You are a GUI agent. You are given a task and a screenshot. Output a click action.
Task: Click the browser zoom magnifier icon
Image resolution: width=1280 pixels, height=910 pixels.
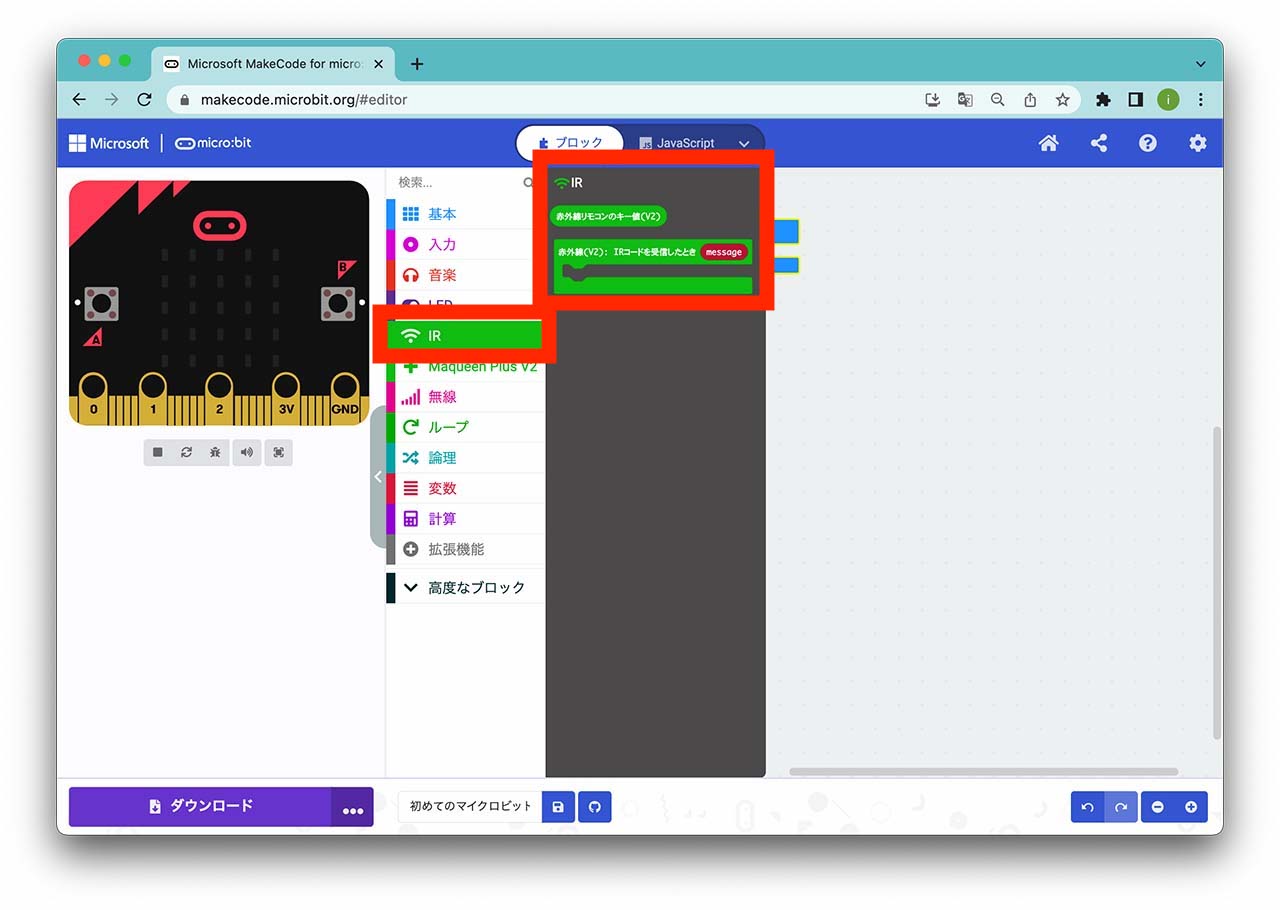[x=998, y=99]
